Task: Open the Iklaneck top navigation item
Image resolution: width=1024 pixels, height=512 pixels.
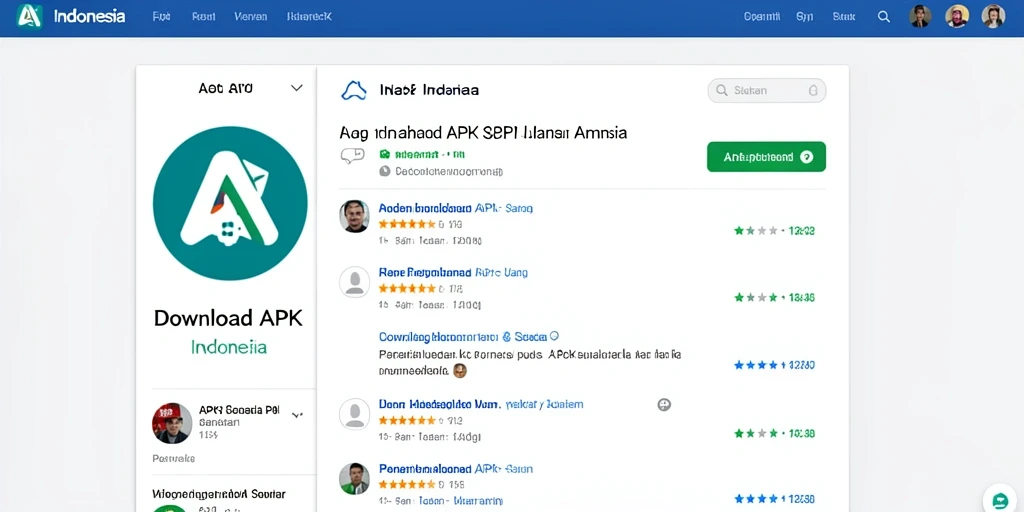Action: (310, 17)
